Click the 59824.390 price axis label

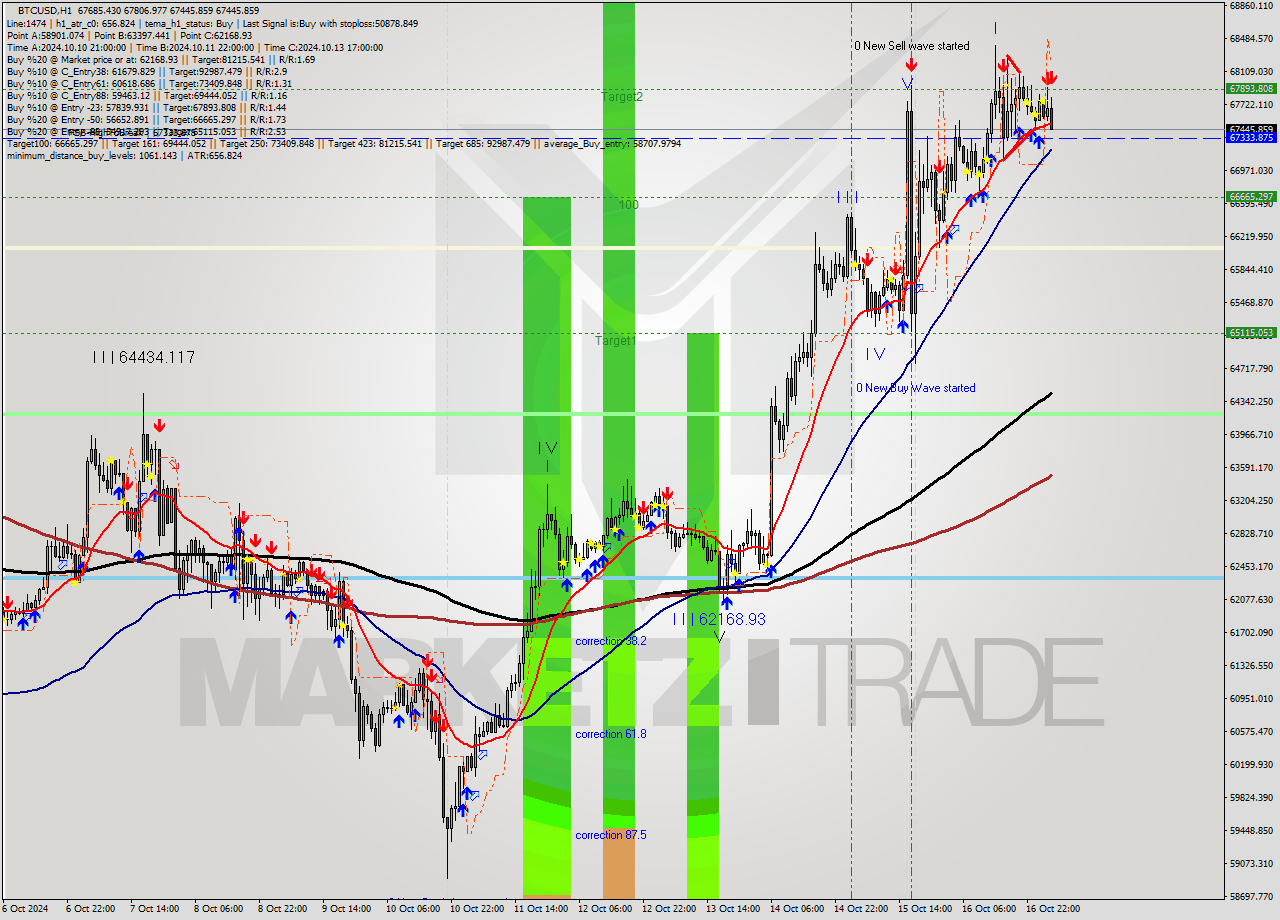pos(1251,798)
